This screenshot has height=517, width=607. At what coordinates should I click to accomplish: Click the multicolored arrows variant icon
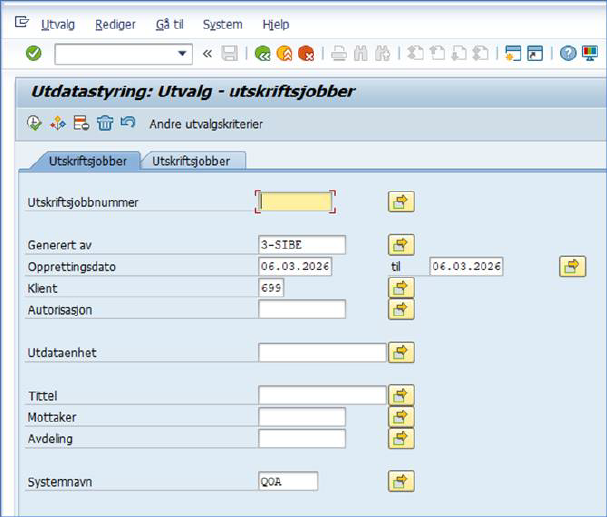pos(58,123)
